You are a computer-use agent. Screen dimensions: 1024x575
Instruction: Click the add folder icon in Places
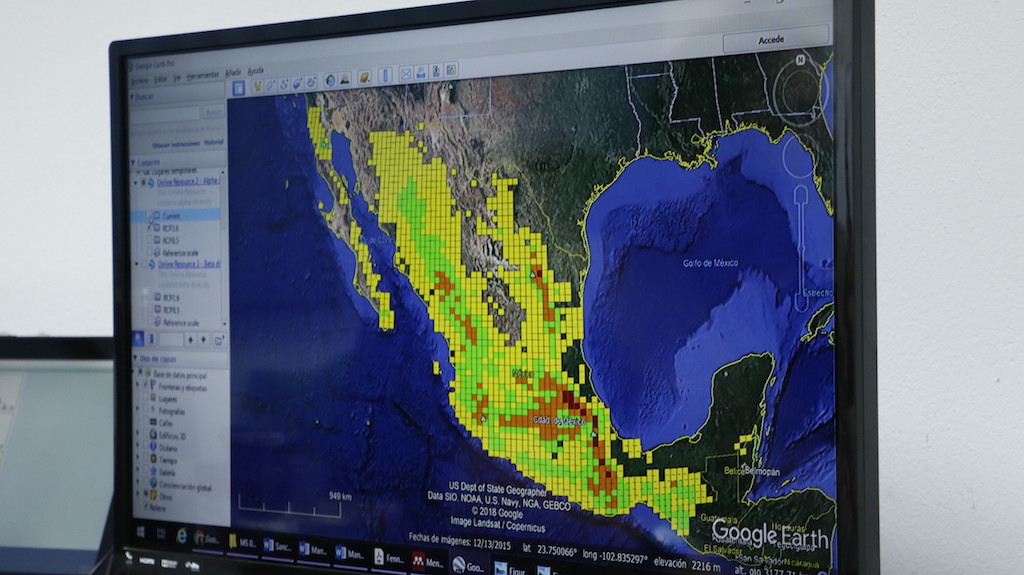tap(219, 340)
